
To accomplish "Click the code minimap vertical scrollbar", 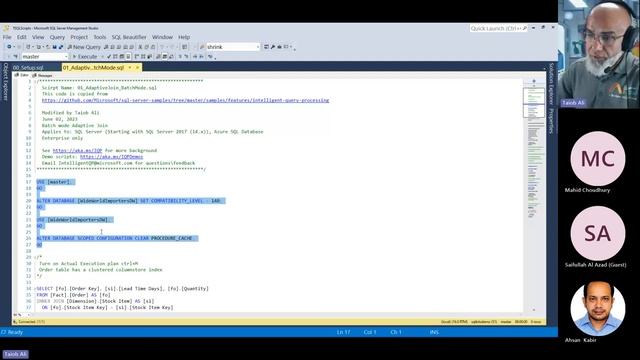I will 534,196.
